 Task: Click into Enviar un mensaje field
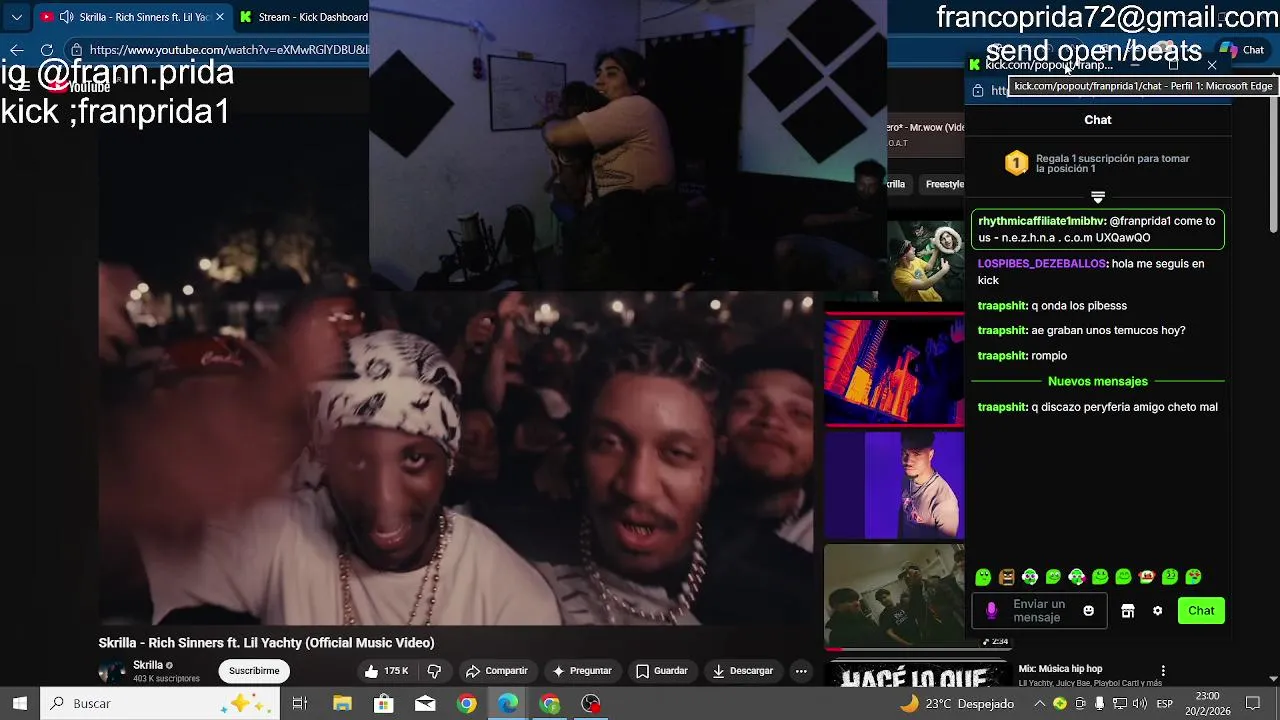point(1039,611)
